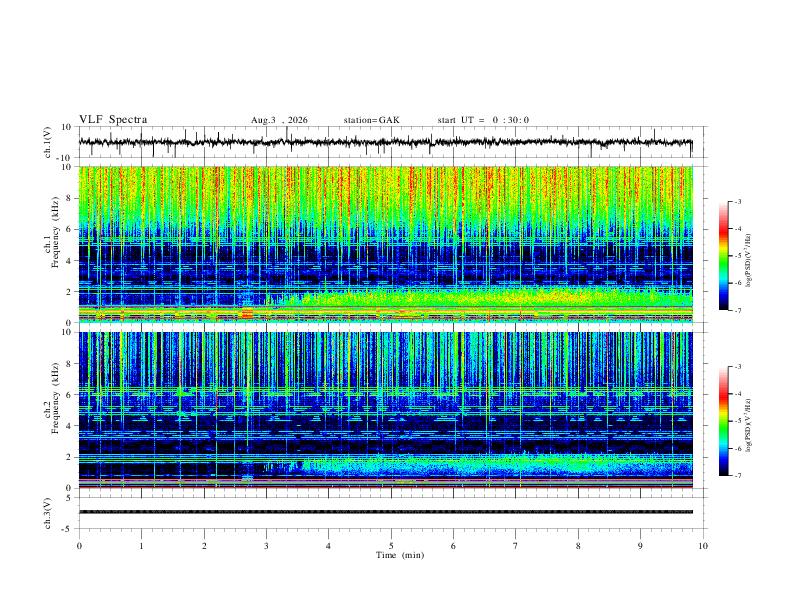Click the ch.1 Frequency (kHz) axis label
792x612 pixels.
pos(52,237)
